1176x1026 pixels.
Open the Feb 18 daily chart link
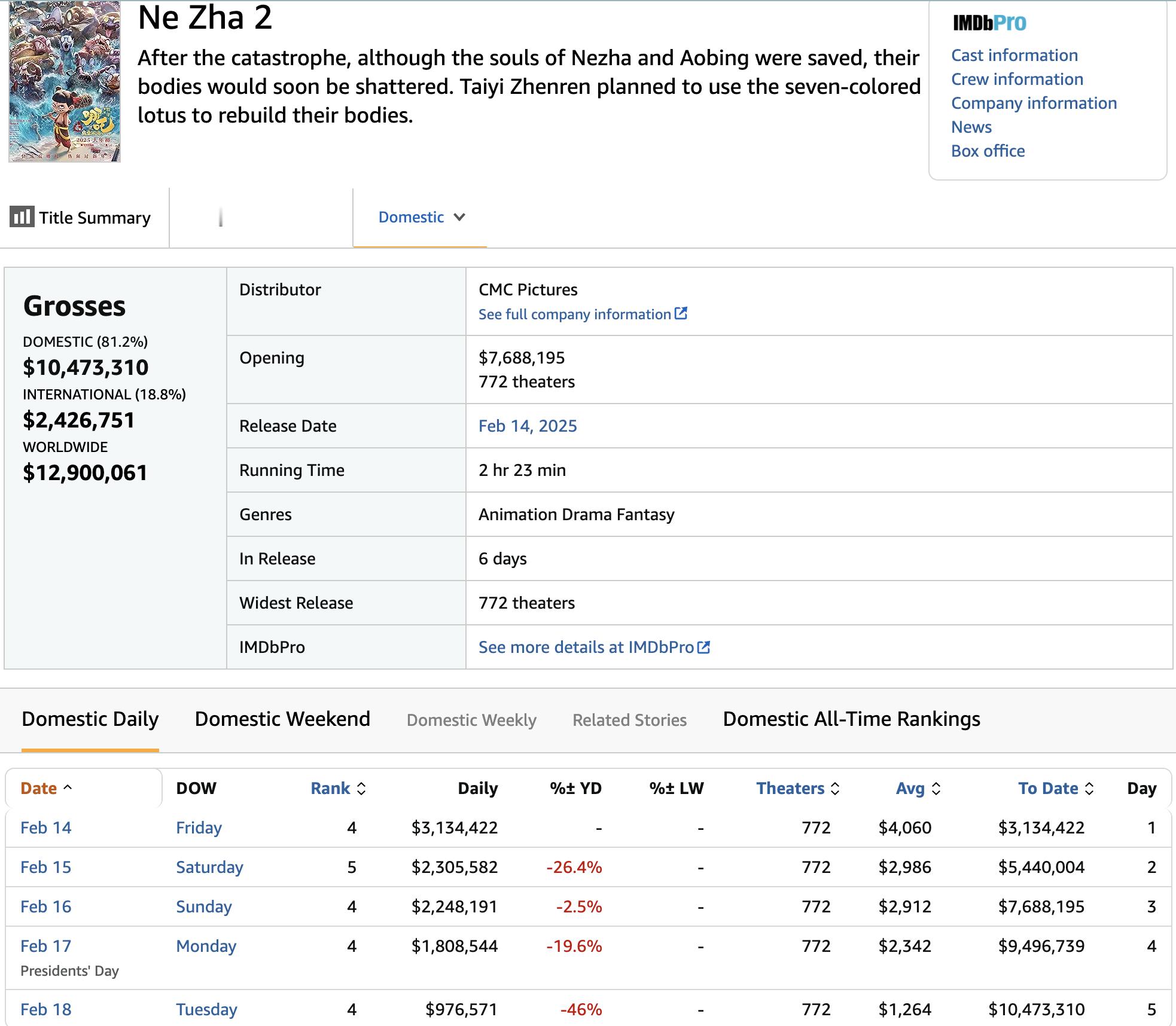coord(45,1009)
